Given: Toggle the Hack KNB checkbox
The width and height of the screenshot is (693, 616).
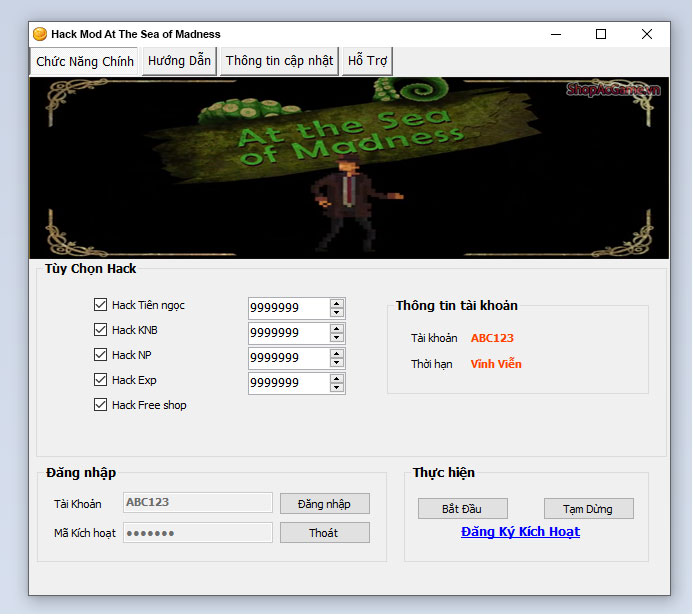Looking at the screenshot, I should pos(100,330).
